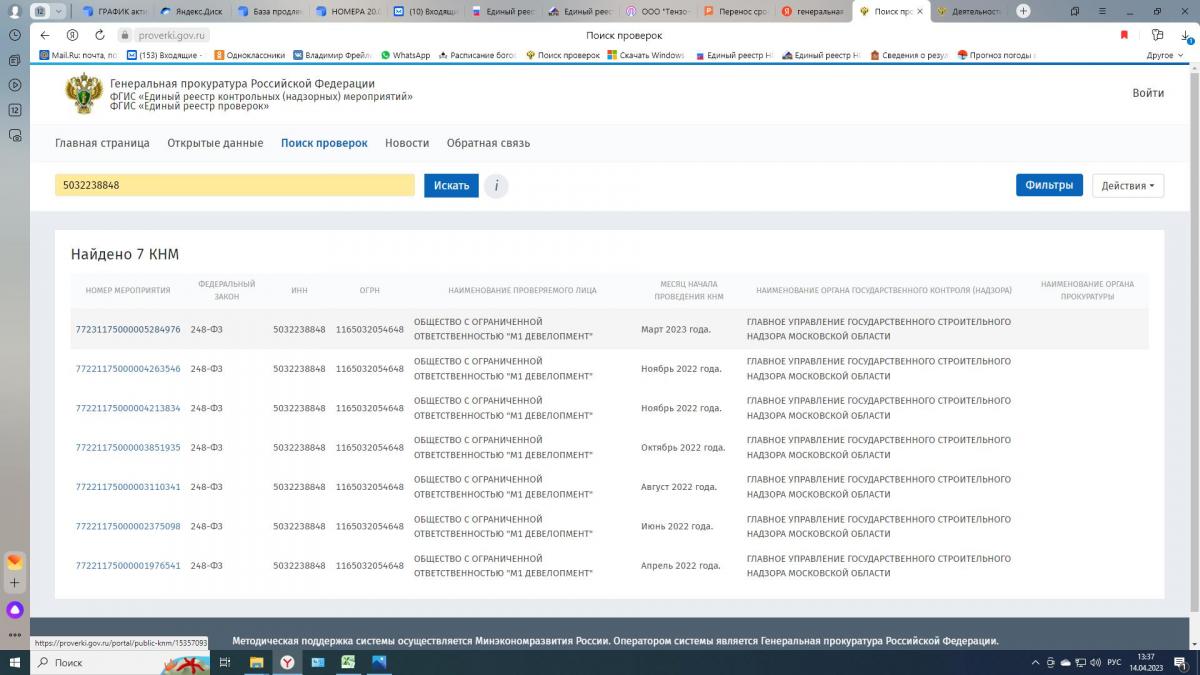Open inspection 77221175000004263546
This screenshot has width=1200, height=675.
point(128,369)
